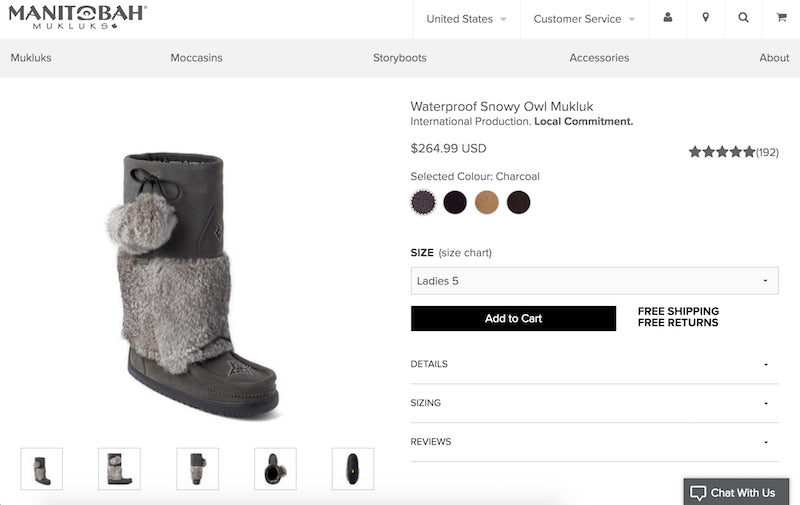Expand the DETAILS section
The width and height of the screenshot is (800, 505).
[x=594, y=364]
